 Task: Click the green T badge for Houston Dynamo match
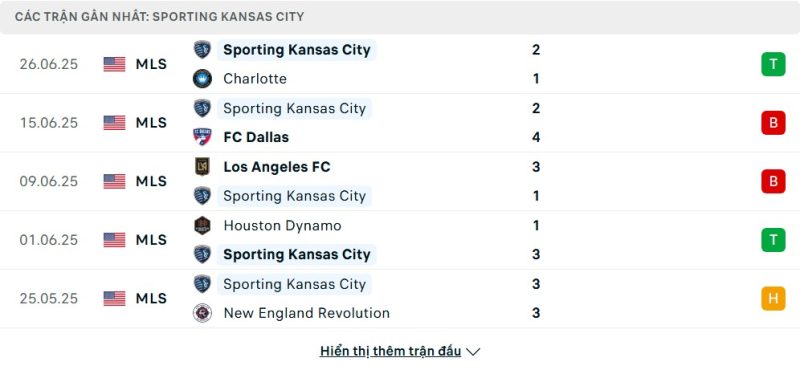pyautogui.click(x=773, y=240)
